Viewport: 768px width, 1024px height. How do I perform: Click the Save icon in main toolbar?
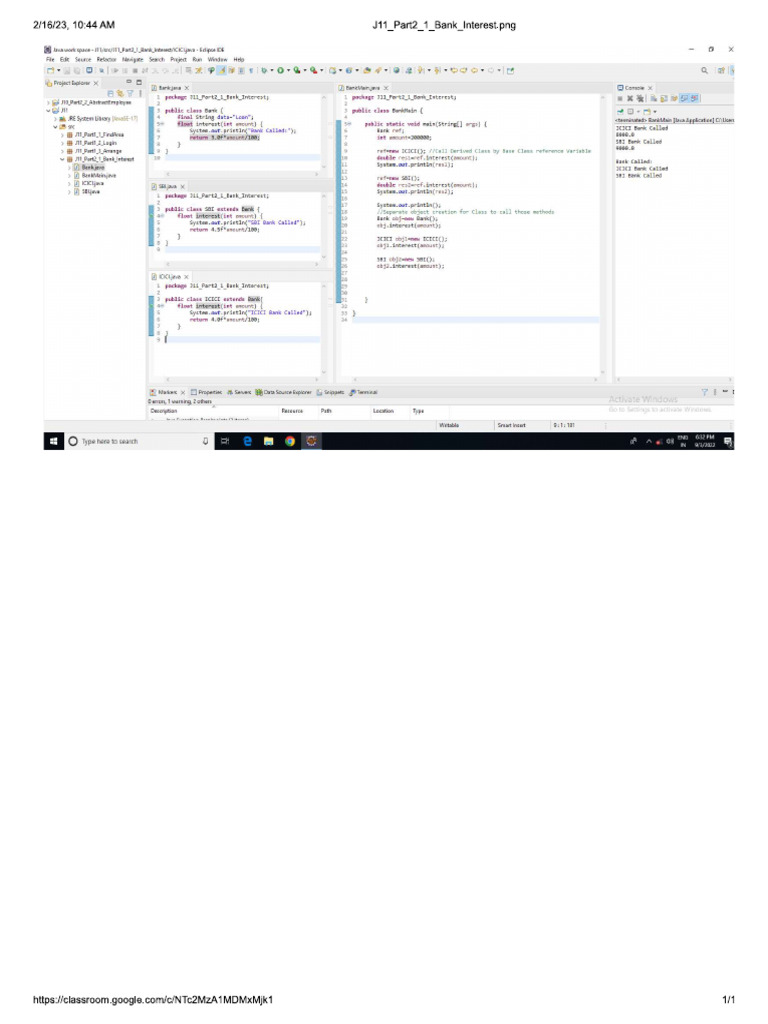[67, 71]
